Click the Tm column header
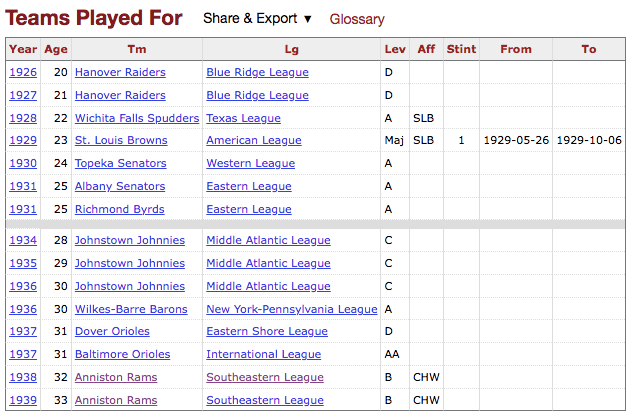 (136, 49)
